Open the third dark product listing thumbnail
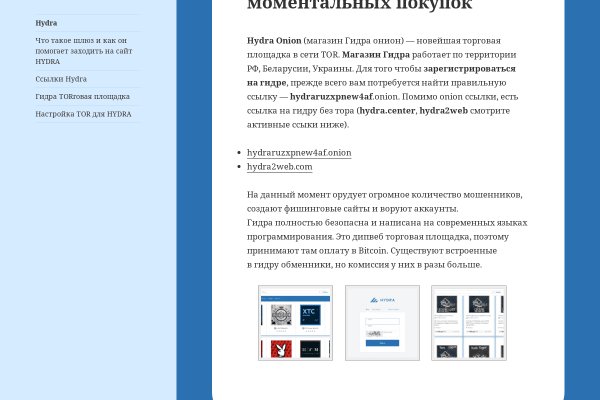Screen dimensions: 600x400 [468, 323]
